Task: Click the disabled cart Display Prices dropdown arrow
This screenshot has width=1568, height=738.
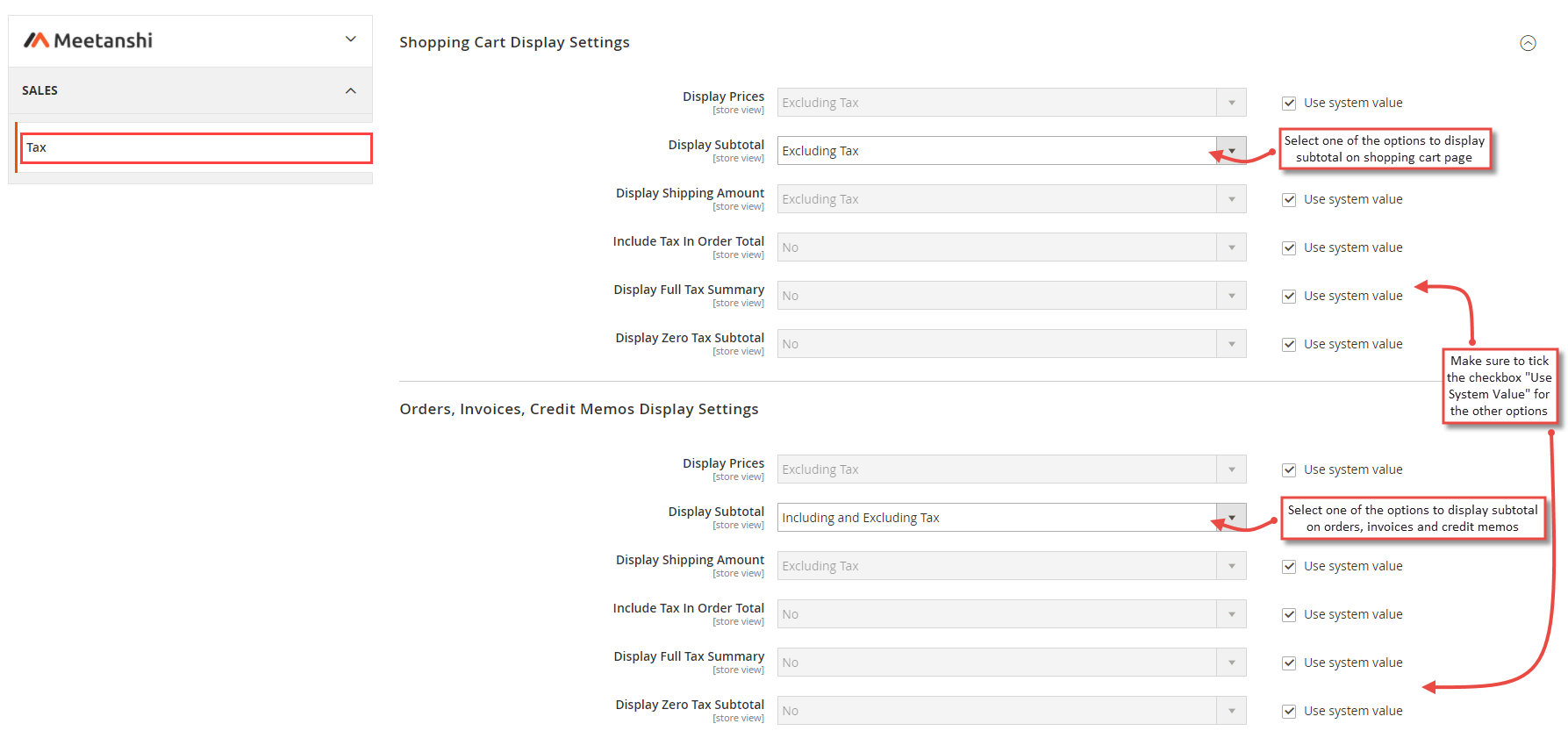Action: coord(1231,103)
